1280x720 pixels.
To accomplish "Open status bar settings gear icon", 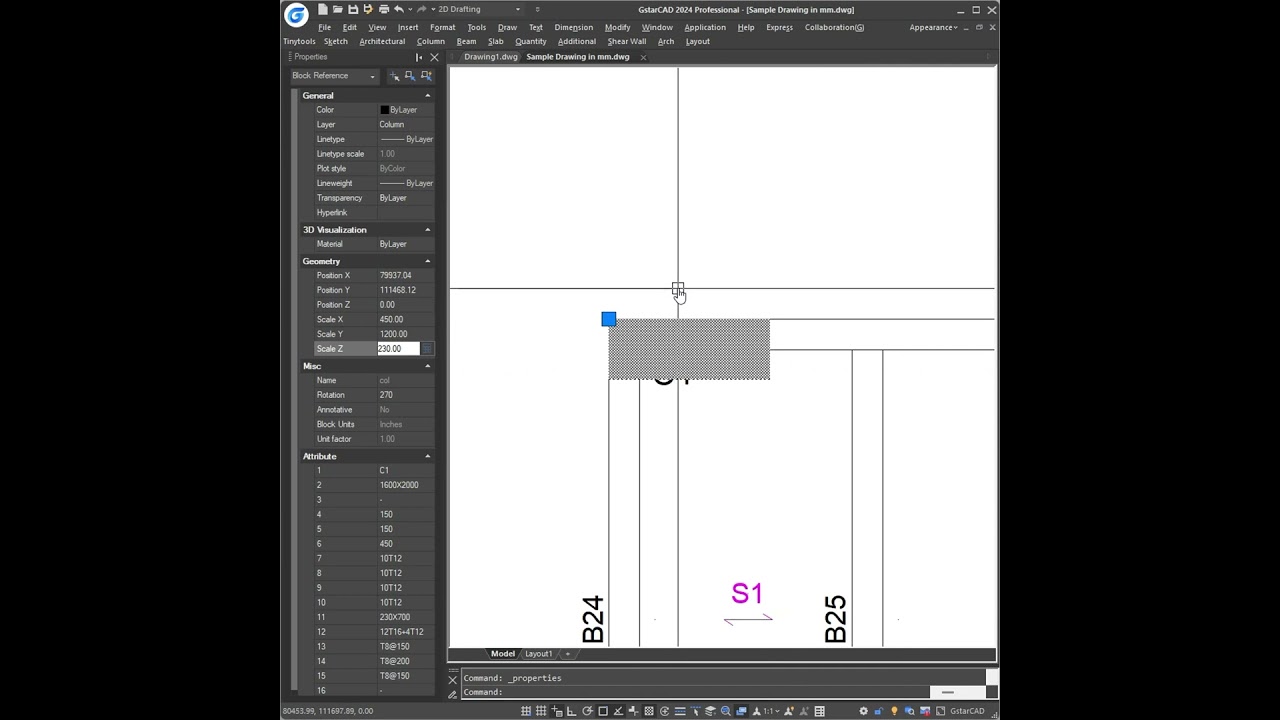I will coord(863,711).
